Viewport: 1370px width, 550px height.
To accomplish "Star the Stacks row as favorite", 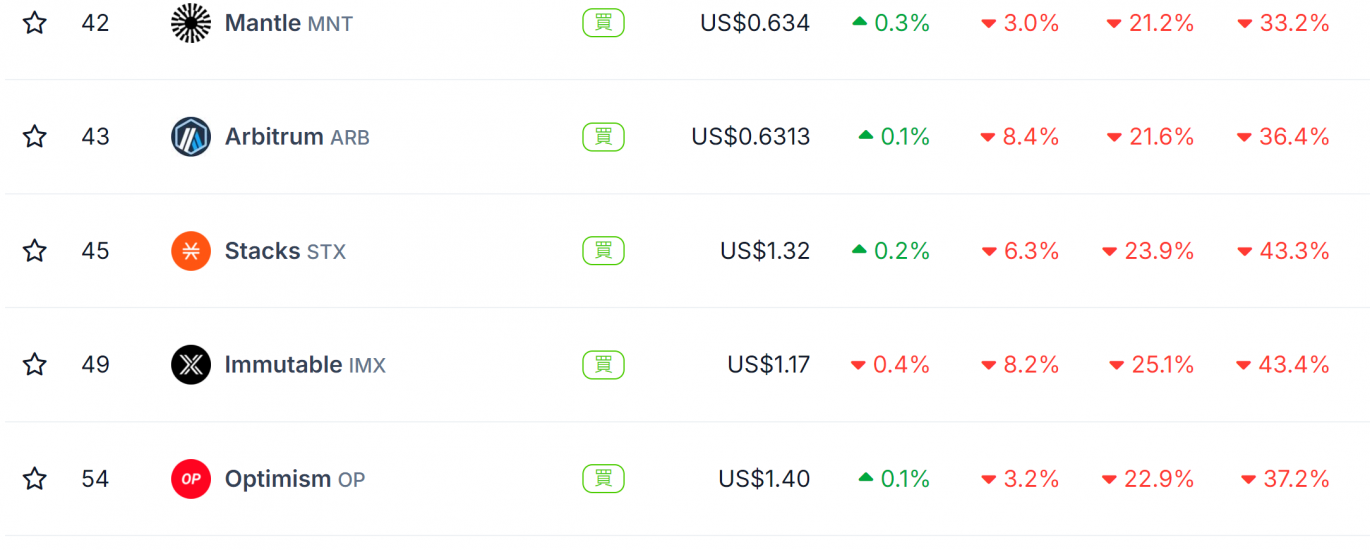I will pos(35,251).
